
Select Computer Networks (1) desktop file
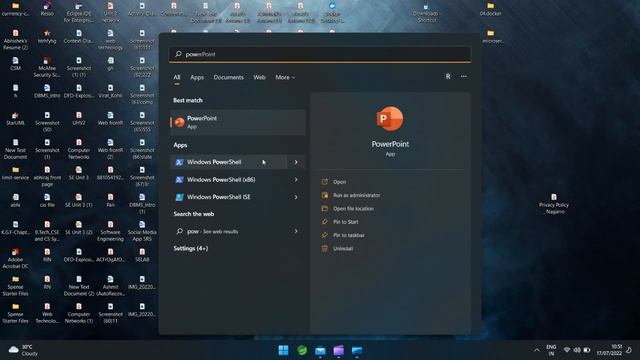point(79,313)
